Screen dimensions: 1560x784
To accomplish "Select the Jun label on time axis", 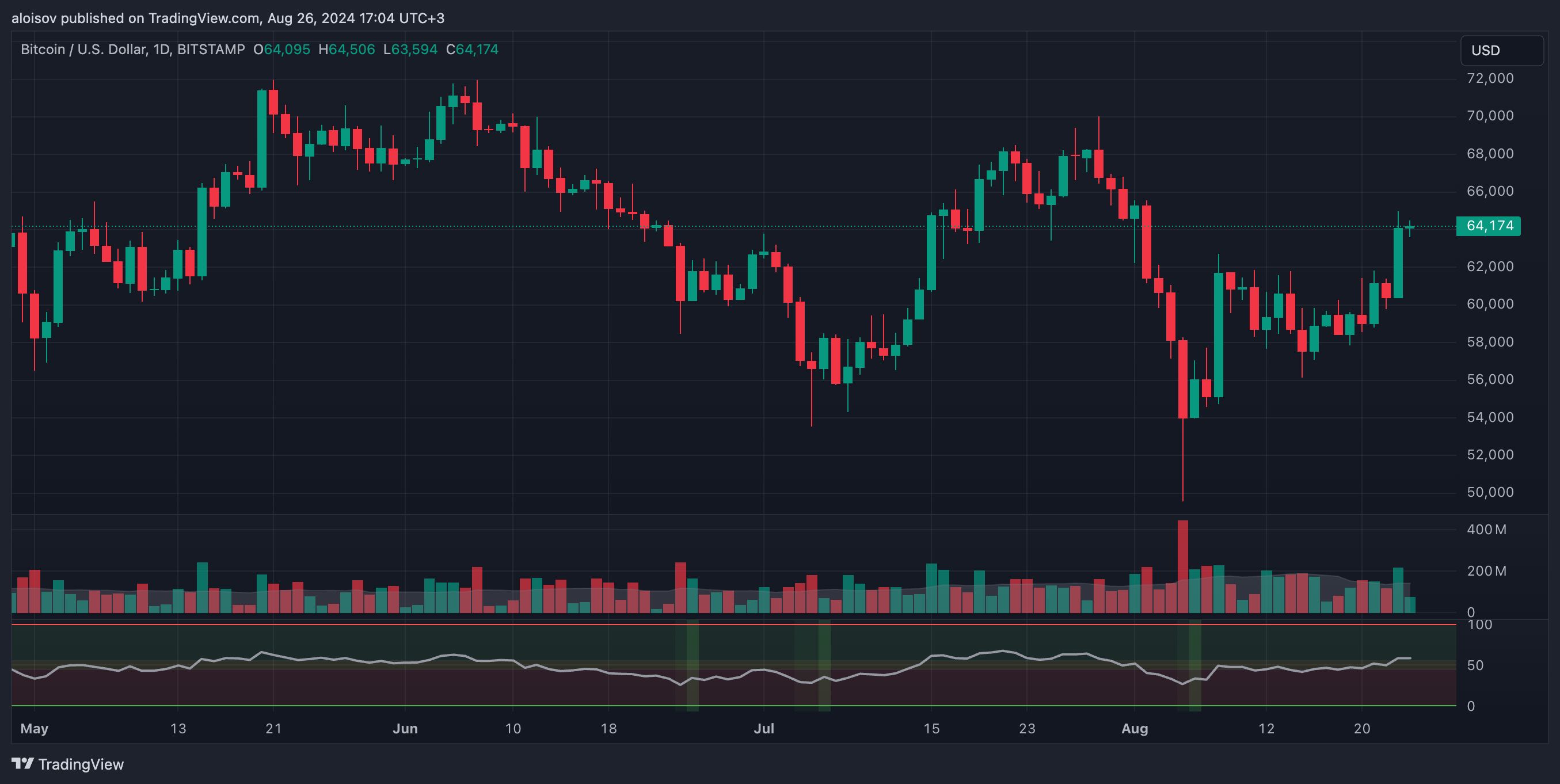I will click(x=405, y=728).
